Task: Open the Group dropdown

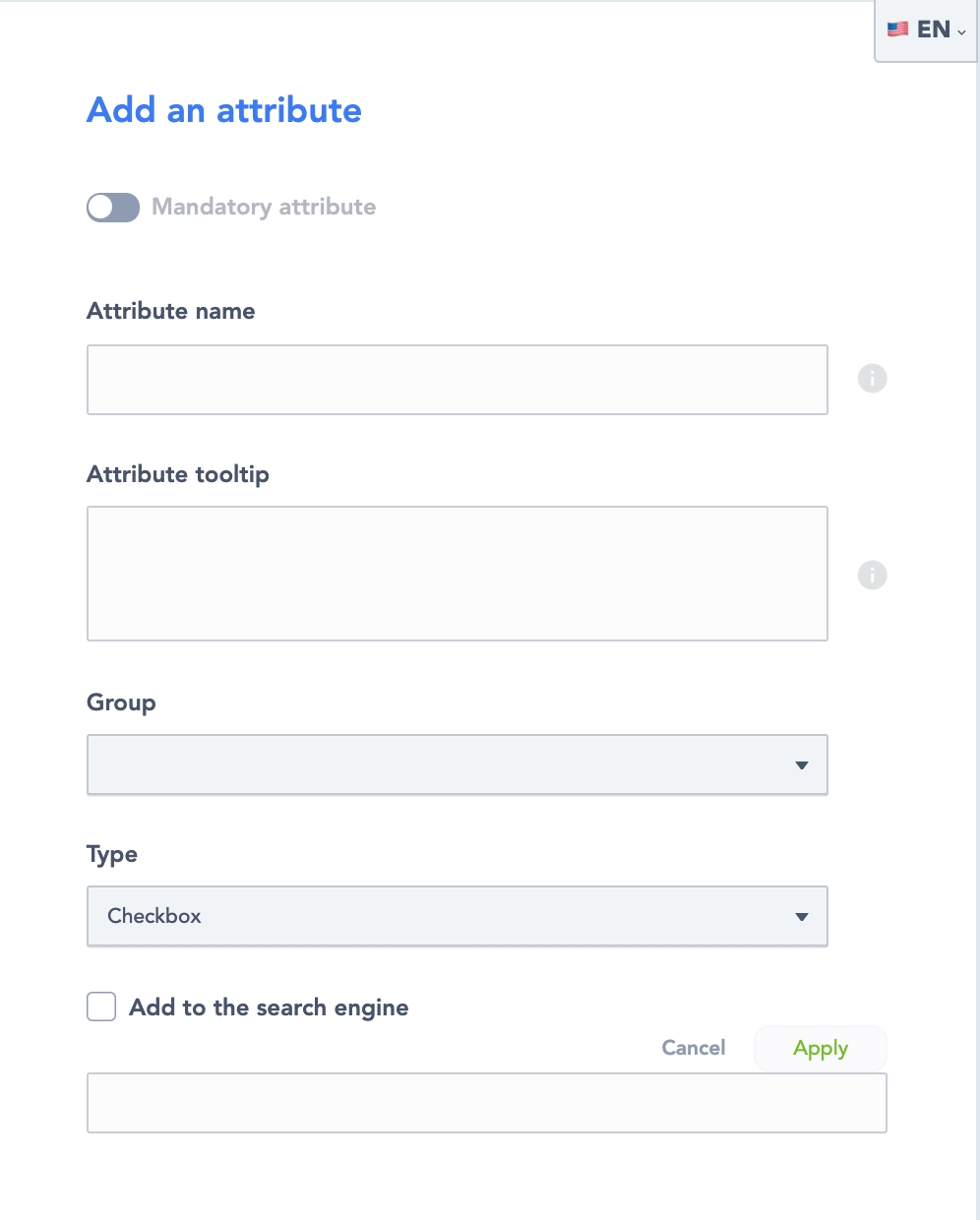Action: coord(457,764)
